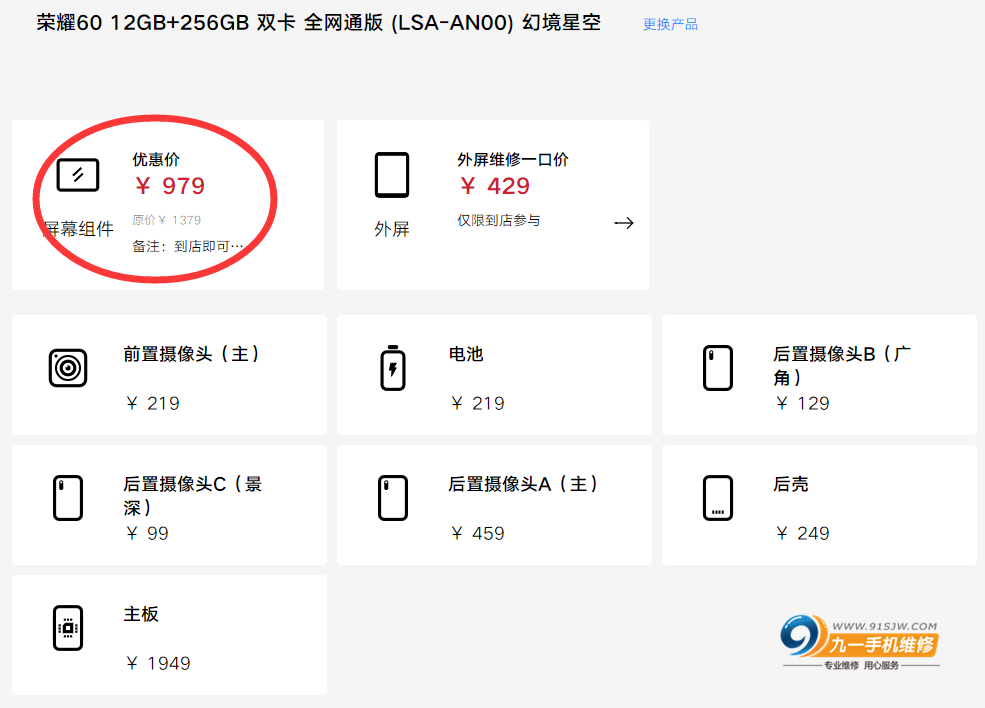Select the ￥979 discounted price
The width and height of the screenshot is (985, 708).
pyautogui.click(x=170, y=186)
